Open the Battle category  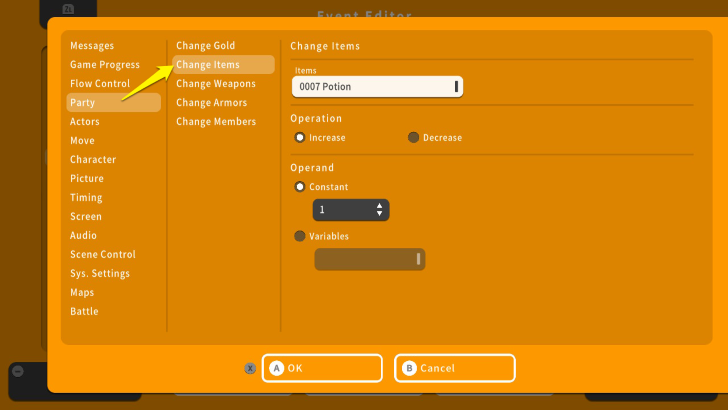coord(84,312)
